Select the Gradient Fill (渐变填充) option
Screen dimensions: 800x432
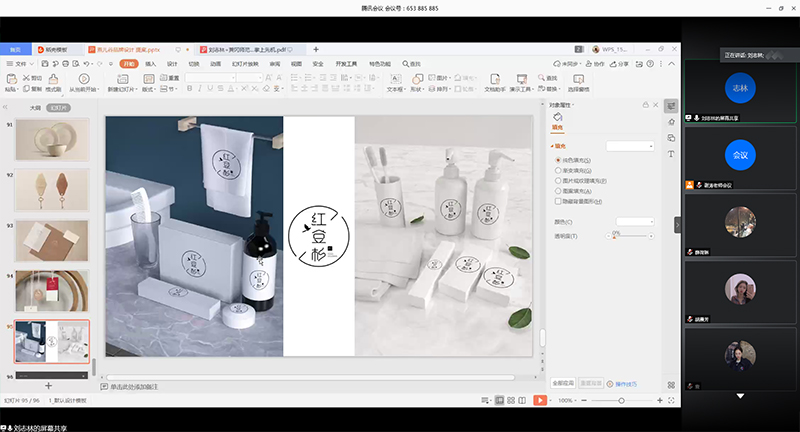point(558,170)
